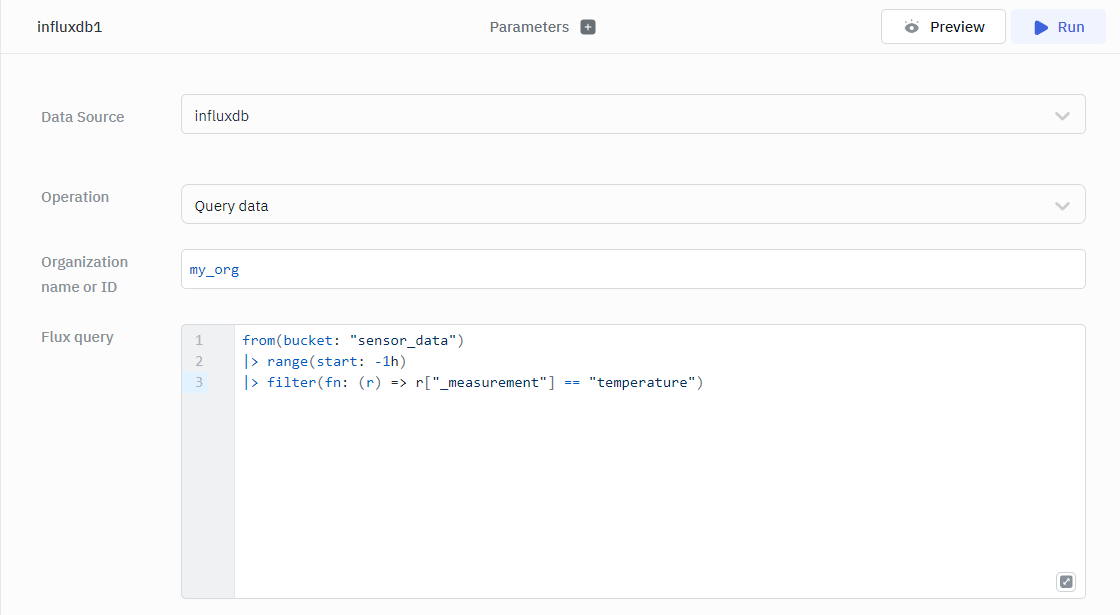Click the Operation field label
The image size is (1120, 615).
click(75, 197)
